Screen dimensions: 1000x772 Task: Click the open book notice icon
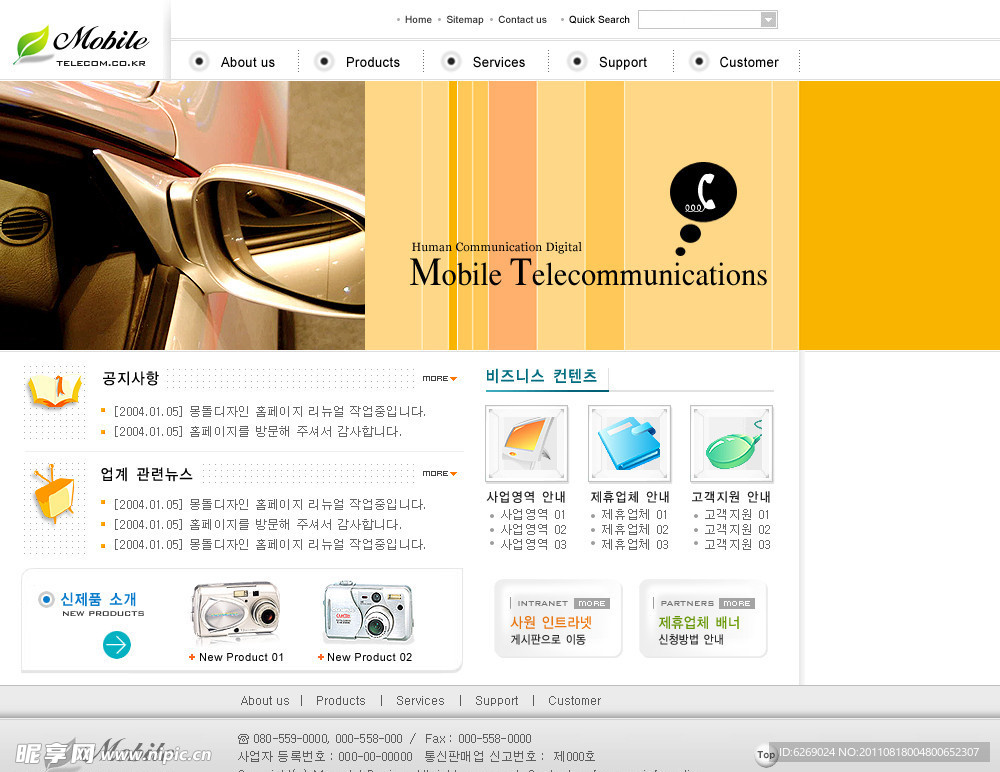(54, 390)
